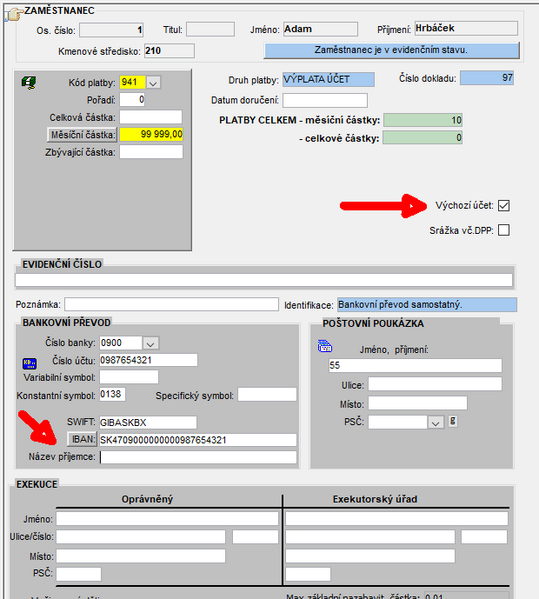Click the Oprávněný Ulice field

coord(141,536)
